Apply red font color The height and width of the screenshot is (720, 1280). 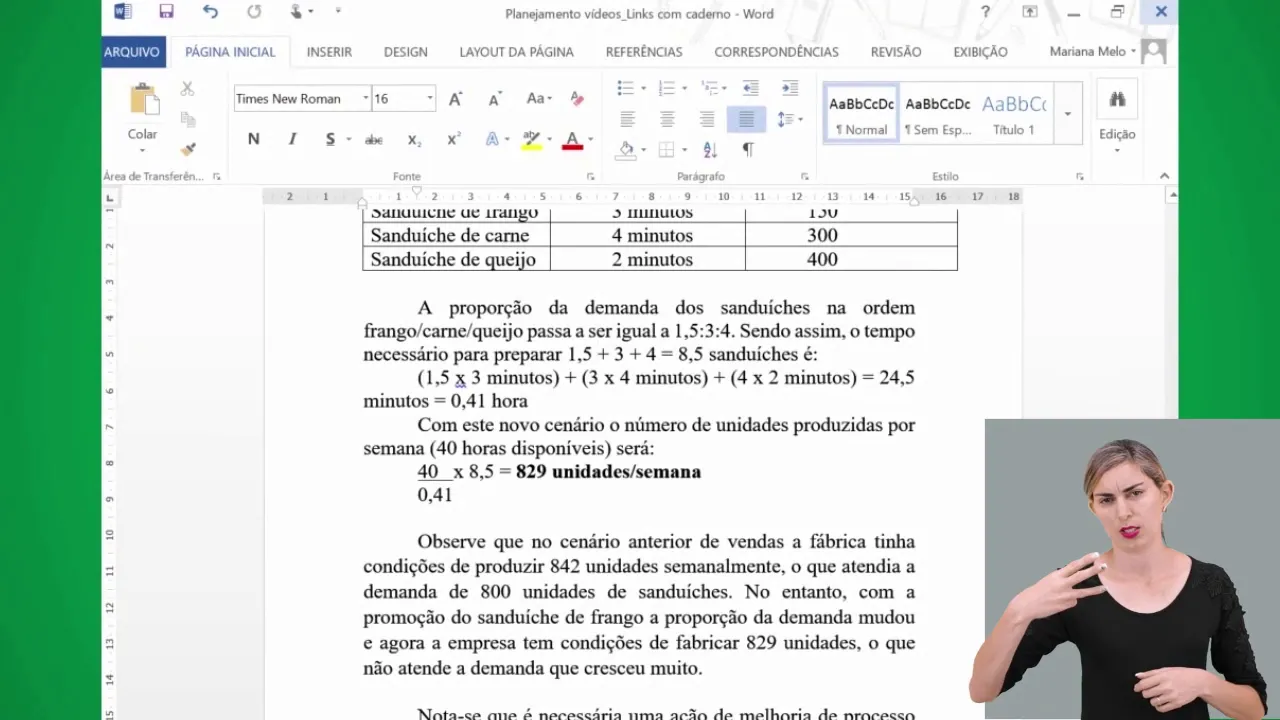(572, 140)
